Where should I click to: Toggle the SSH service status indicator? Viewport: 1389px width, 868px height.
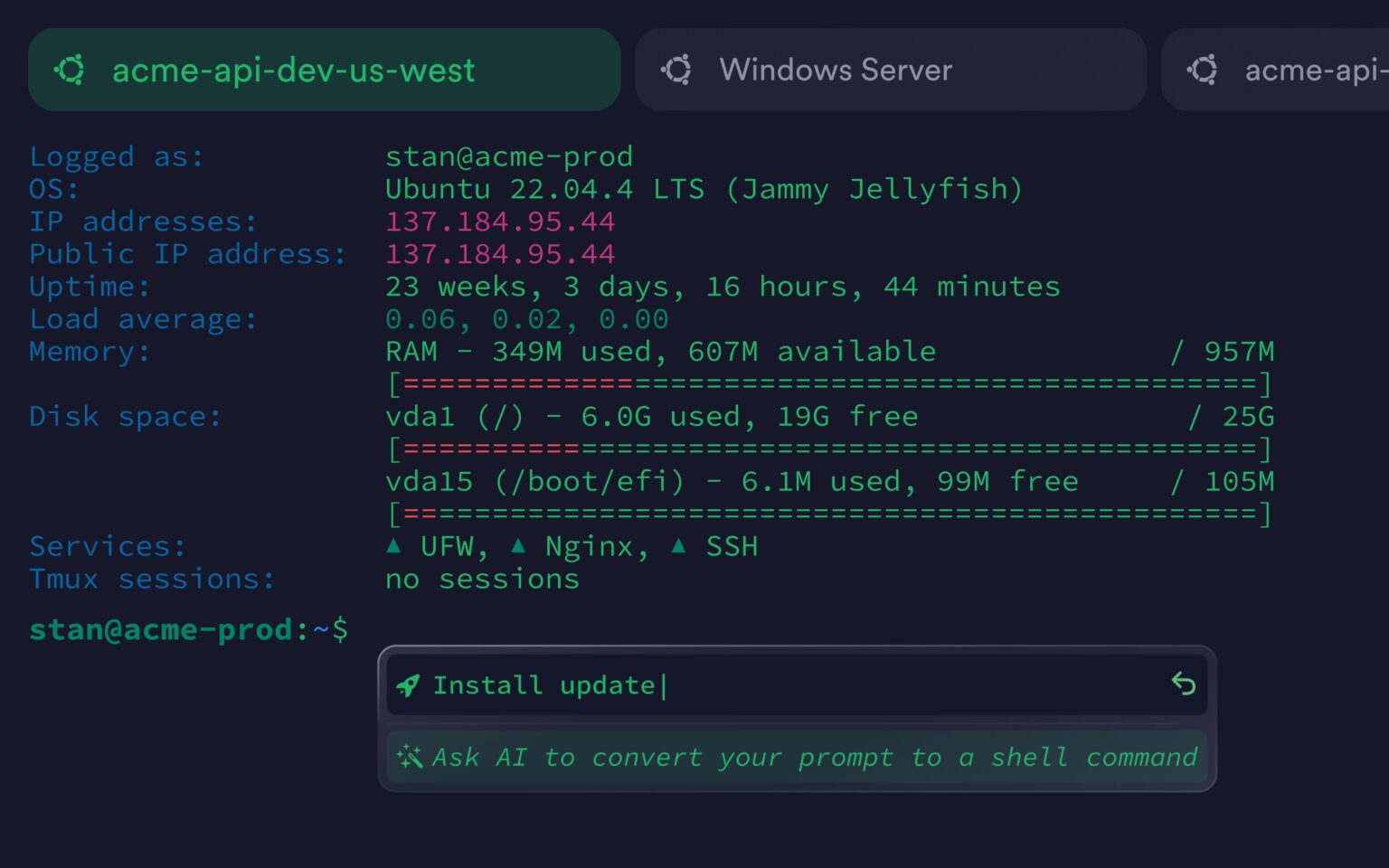pyautogui.click(x=678, y=544)
